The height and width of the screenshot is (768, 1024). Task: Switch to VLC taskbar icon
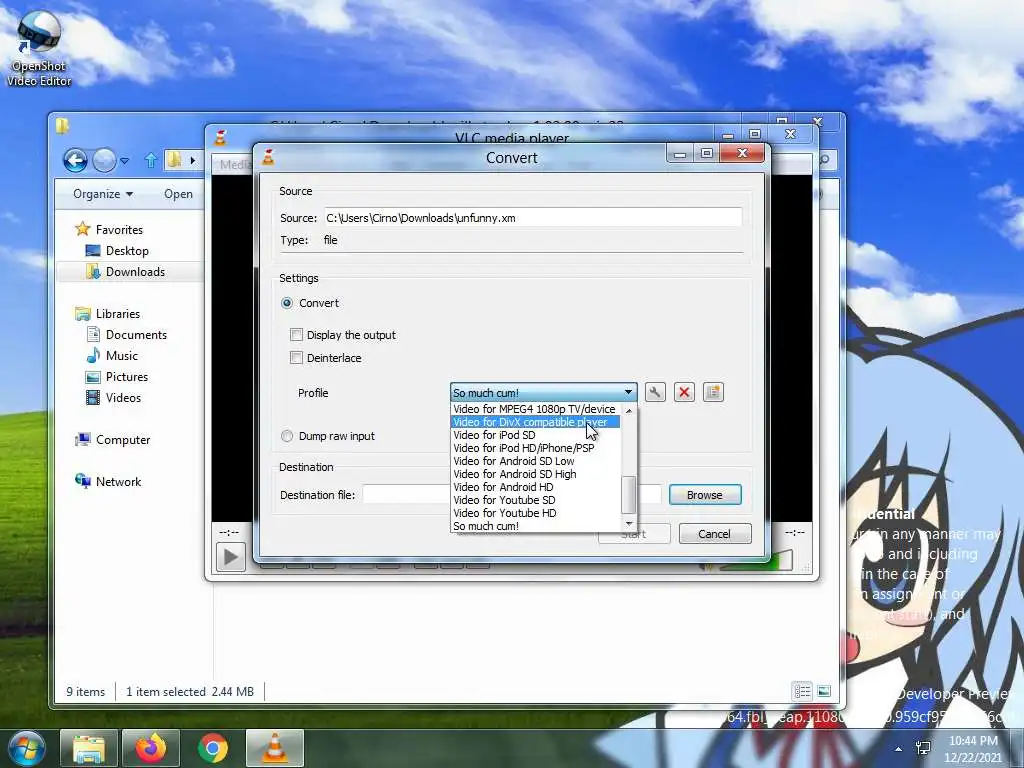[275, 748]
